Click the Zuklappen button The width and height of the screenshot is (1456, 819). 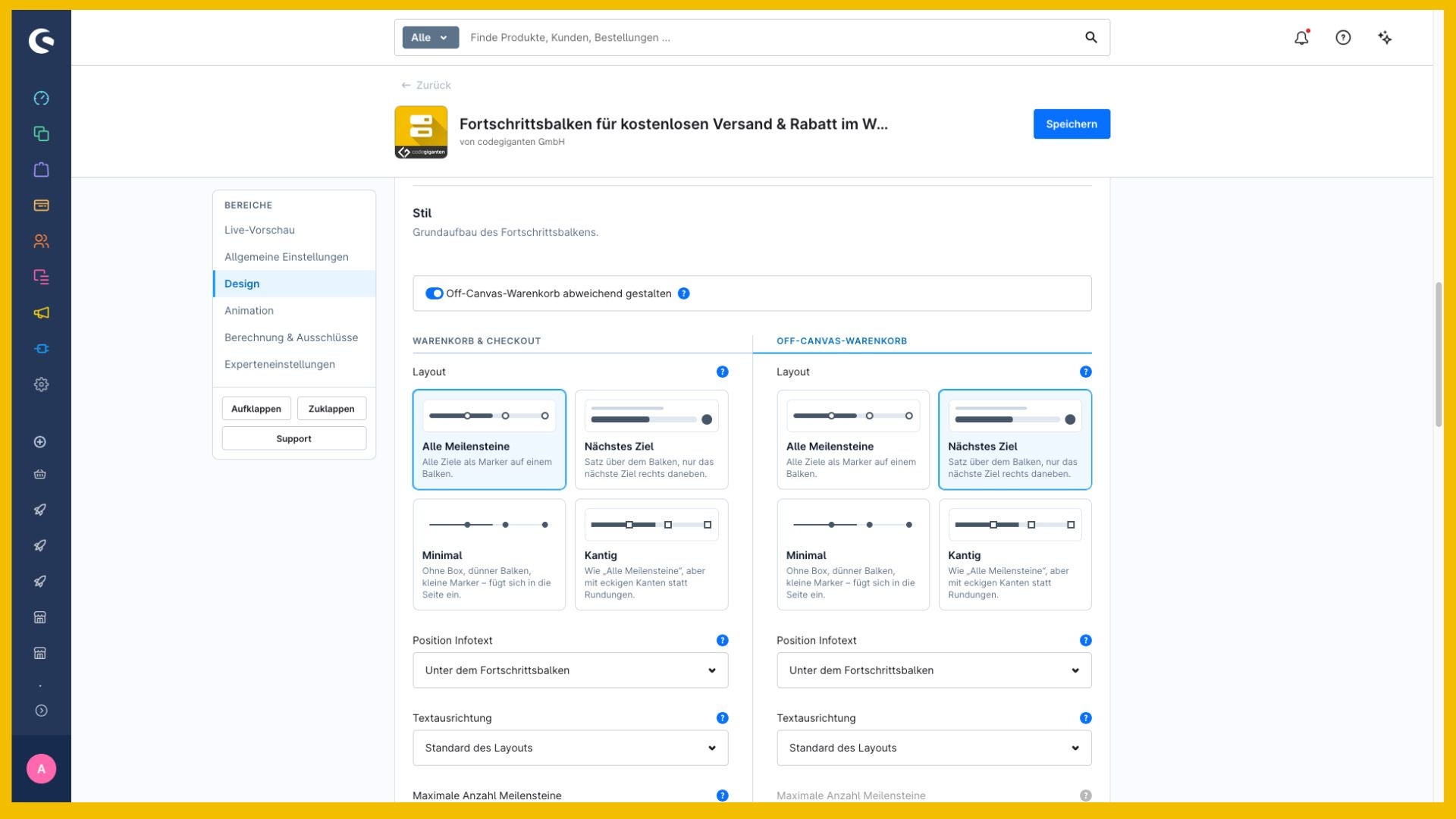click(331, 409)
